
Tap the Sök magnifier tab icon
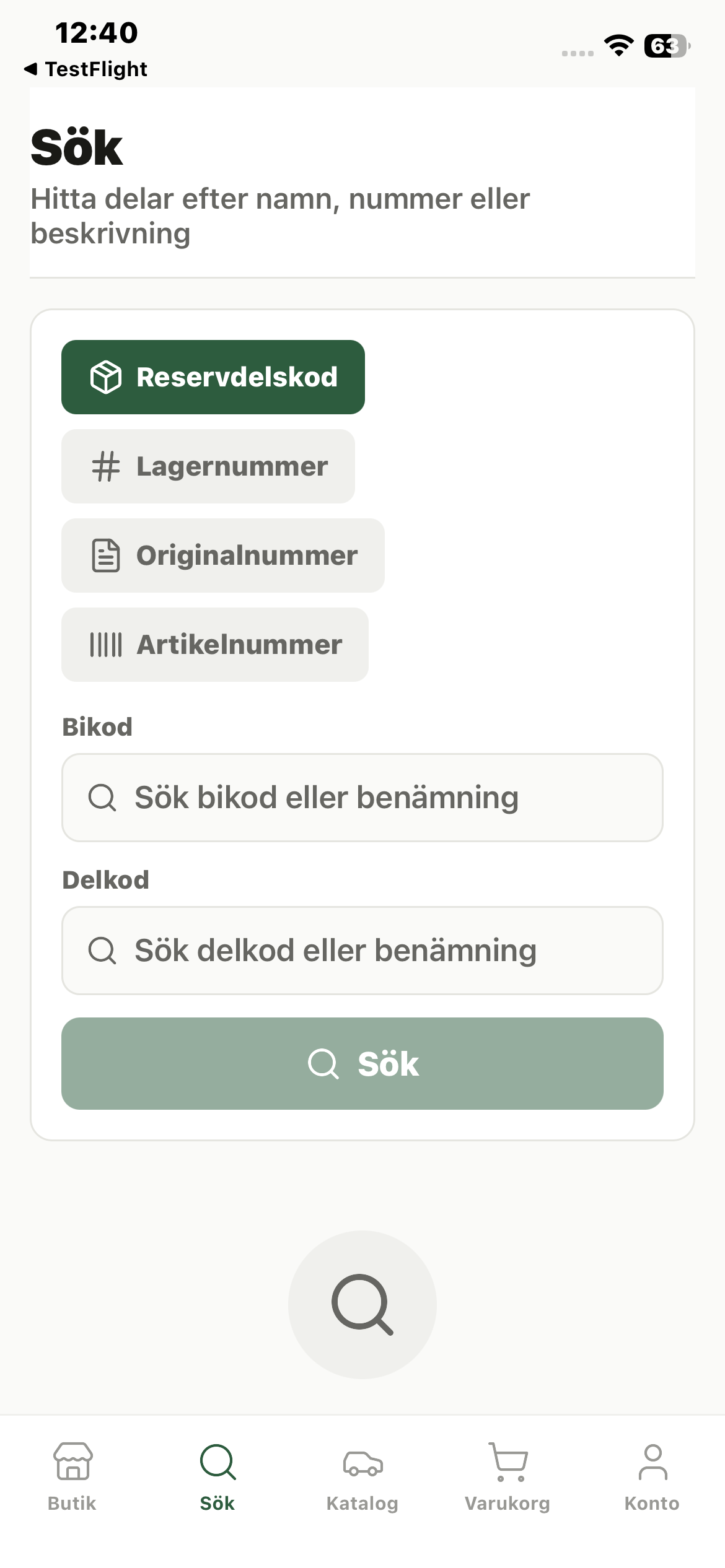point(217,1461)
